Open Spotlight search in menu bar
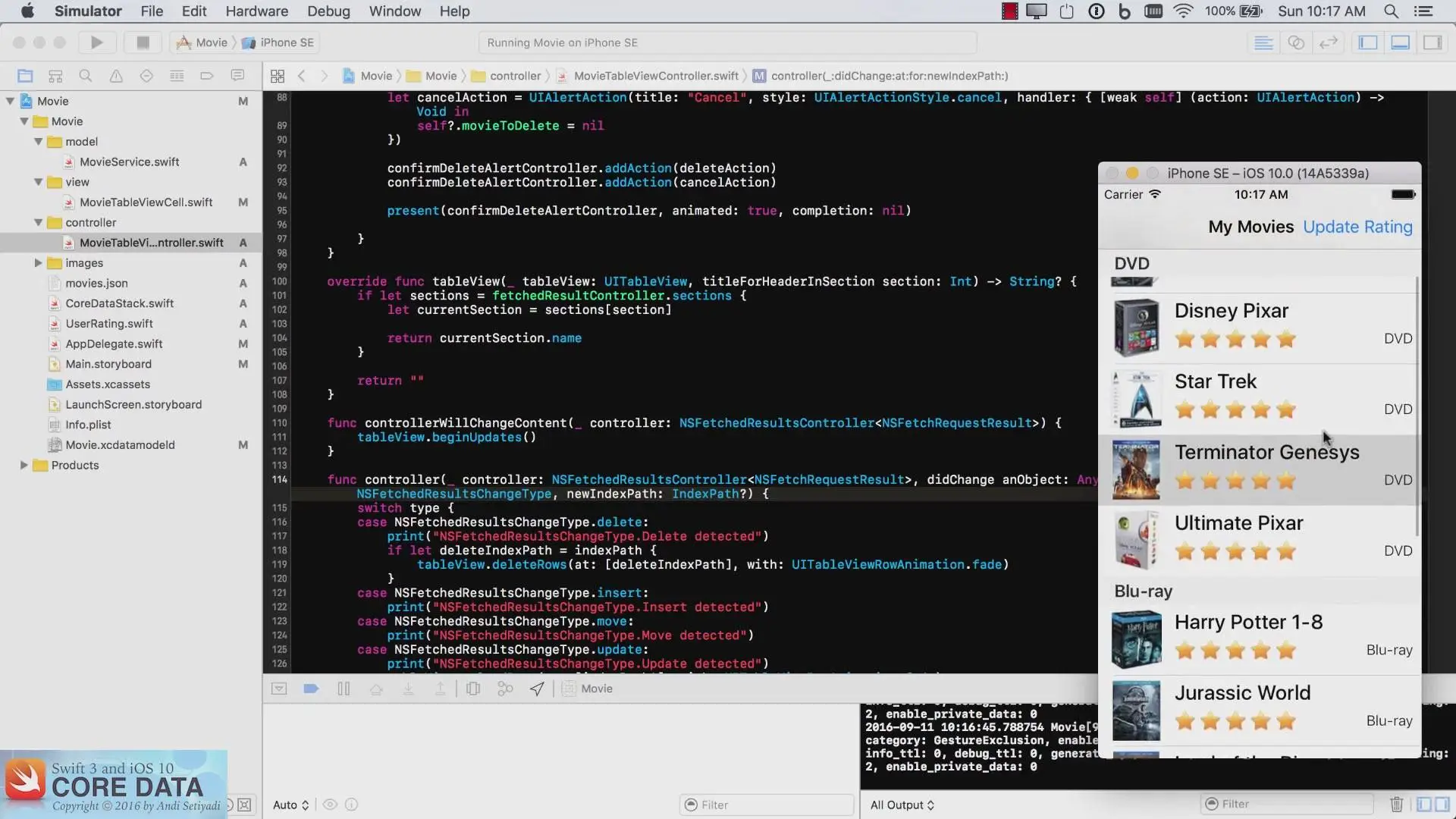This screenshot has width=1456, height=819. (1391, 11)
